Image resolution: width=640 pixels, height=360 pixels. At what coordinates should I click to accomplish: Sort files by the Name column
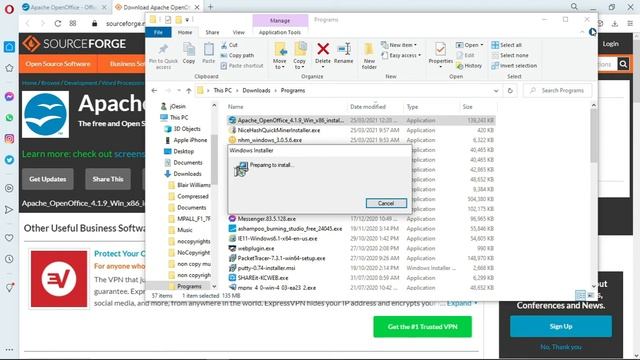236,107
